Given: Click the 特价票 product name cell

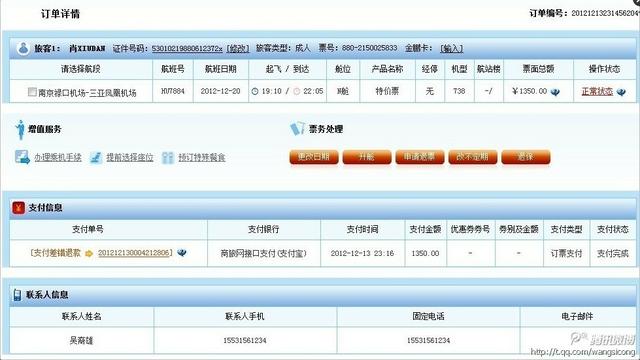Looking at the screenshot, I should (x=387, y=91).
